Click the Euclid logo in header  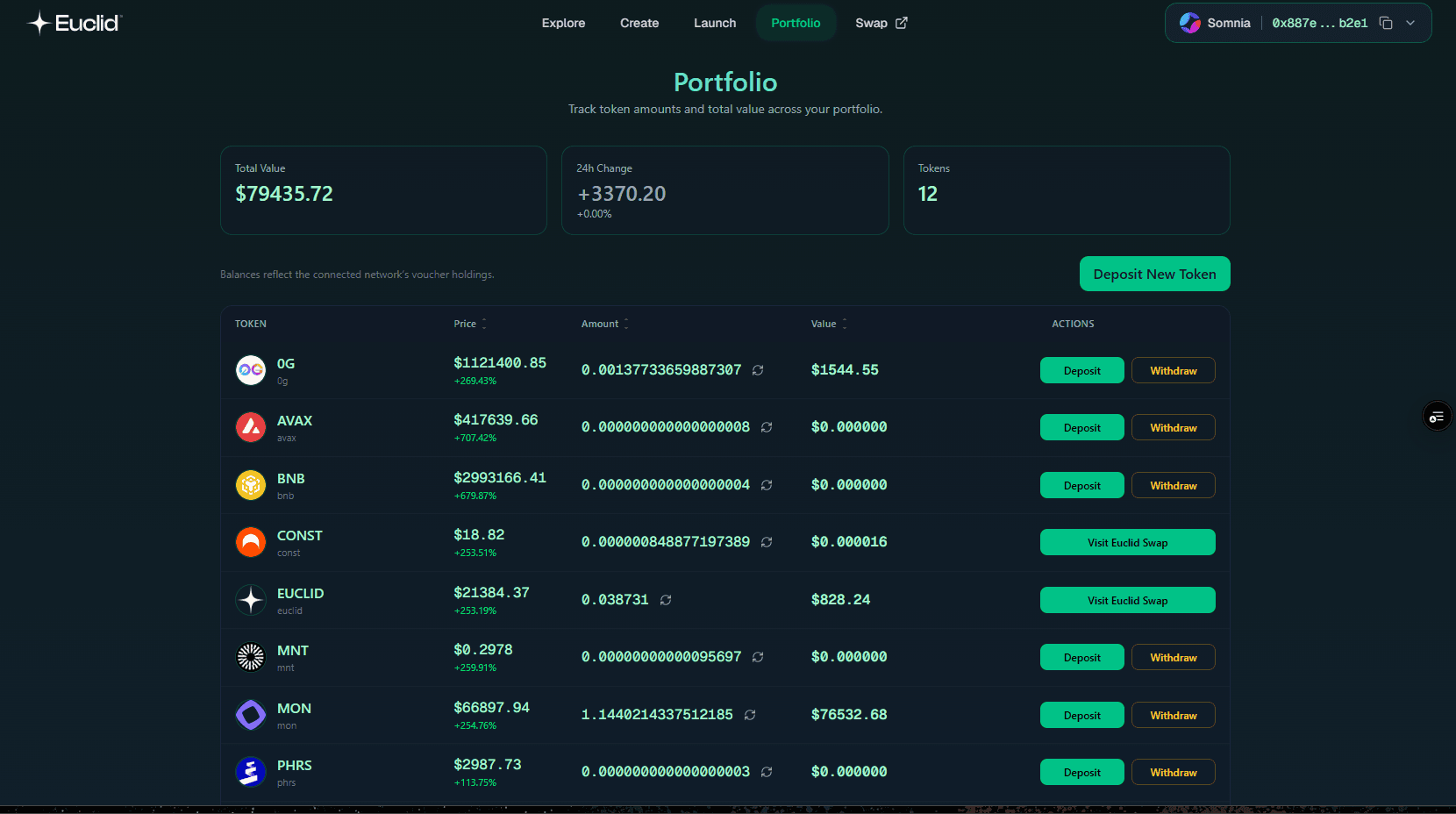click(x=75, y=23)
